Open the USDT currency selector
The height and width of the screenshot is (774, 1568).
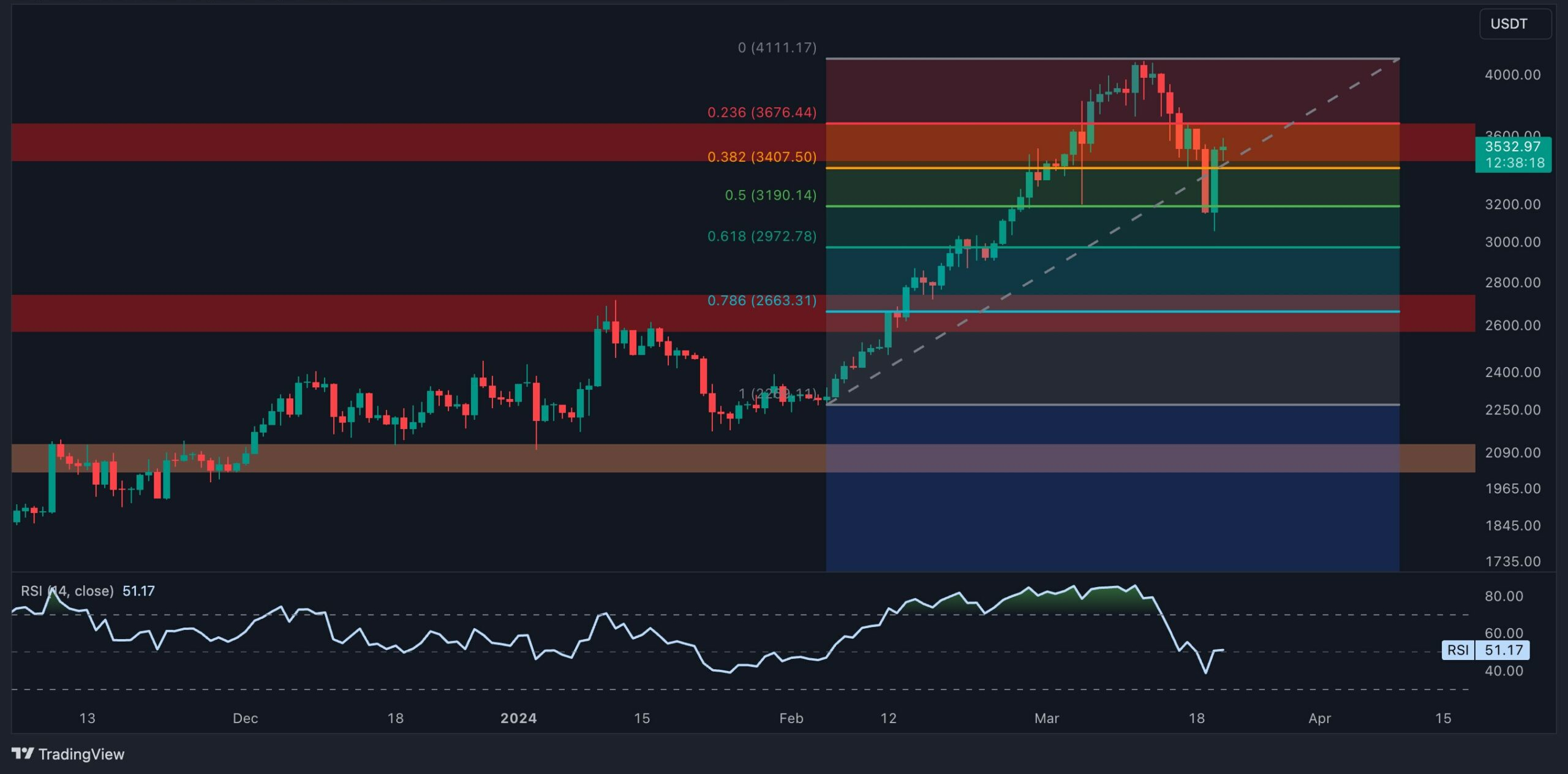tap(1515, 24)
